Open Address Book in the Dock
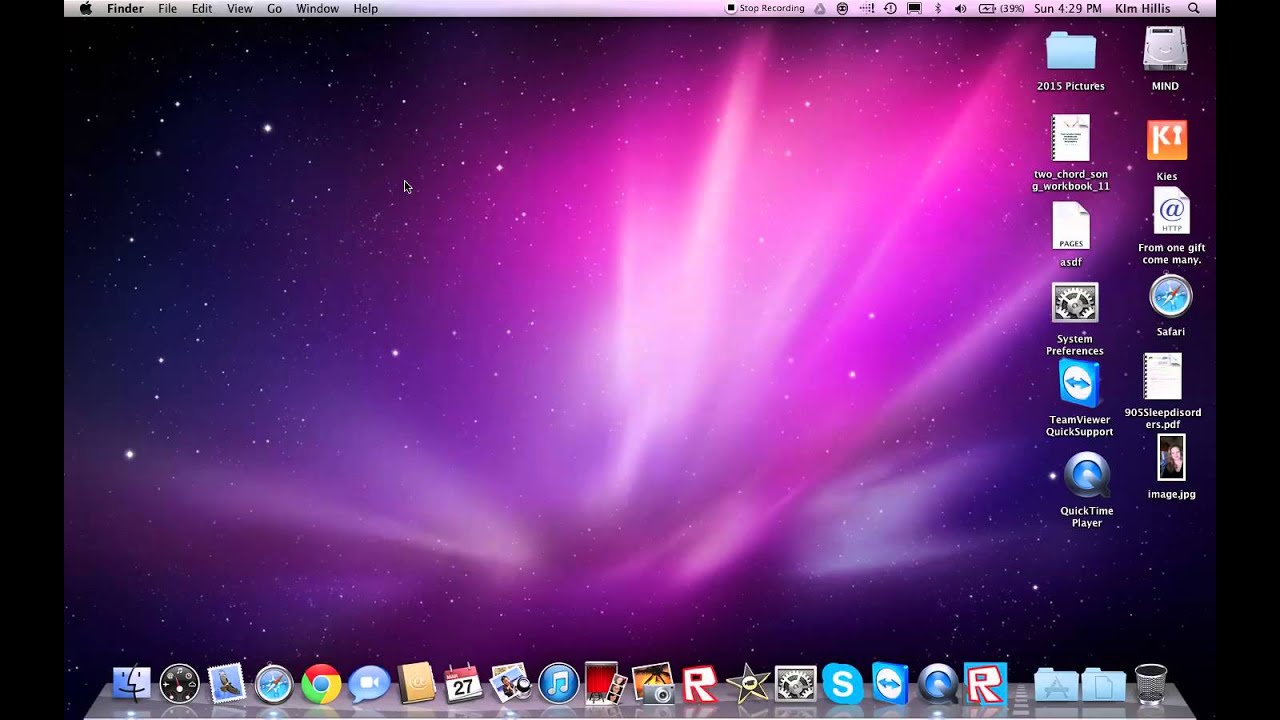The height and width of the screenshot is (720, 1280). coord(416,684)
